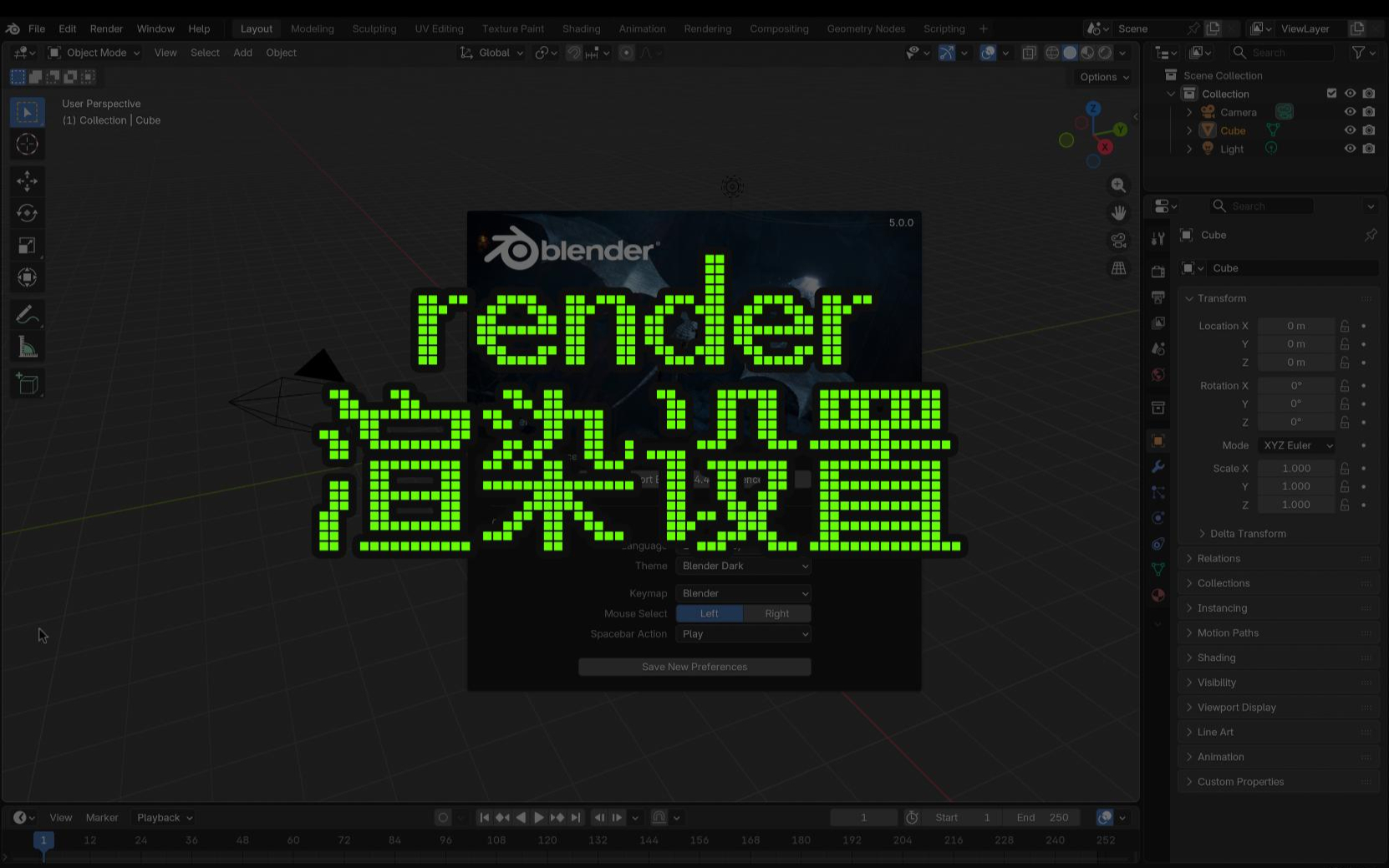Open the Theme dropdown Blender Dark

tap(743, 566)
